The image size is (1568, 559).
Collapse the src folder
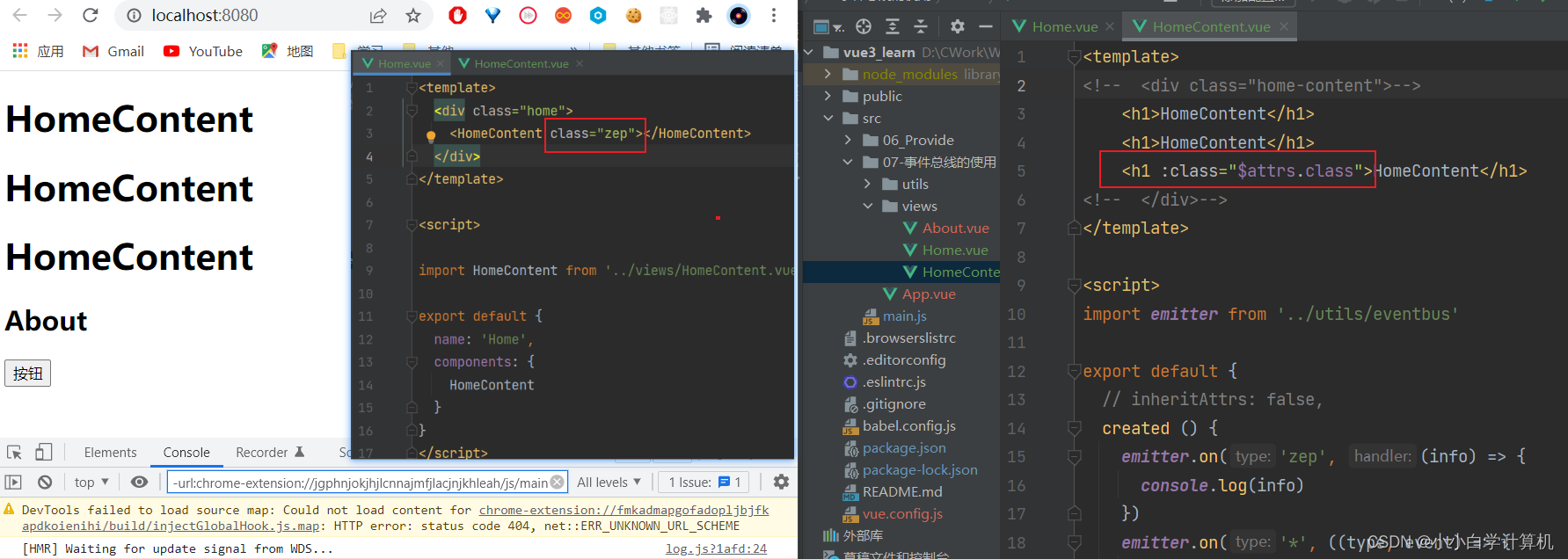click(828, 118)
